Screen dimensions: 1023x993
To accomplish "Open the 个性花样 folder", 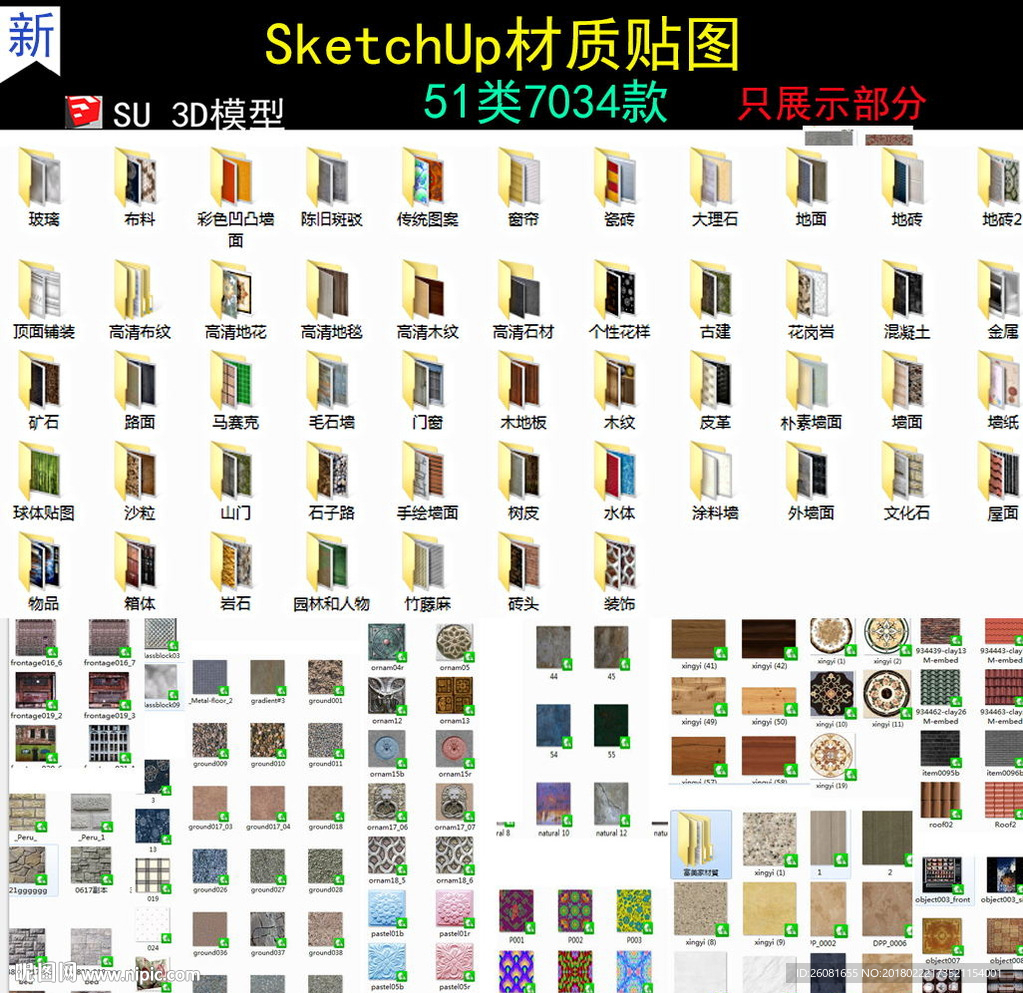I will tap(618, 290).
